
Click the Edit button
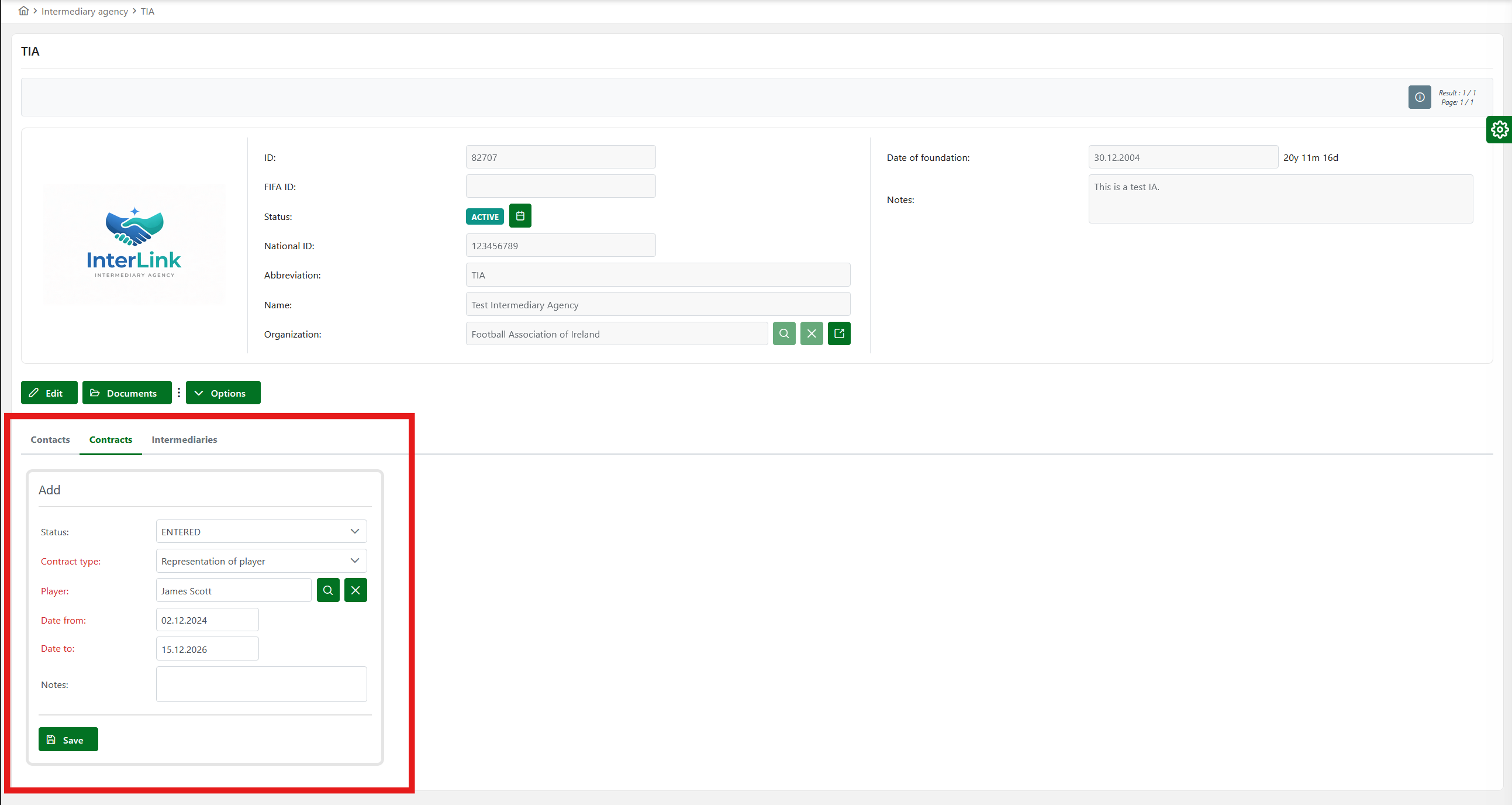coord(49,393)
